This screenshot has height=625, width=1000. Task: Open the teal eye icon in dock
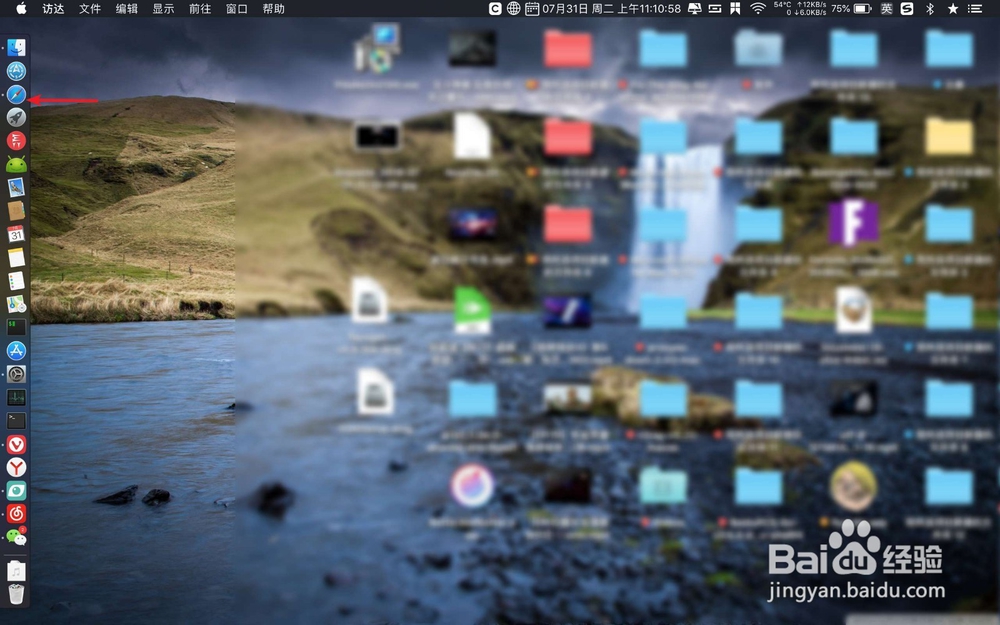(x=16, y=490)
